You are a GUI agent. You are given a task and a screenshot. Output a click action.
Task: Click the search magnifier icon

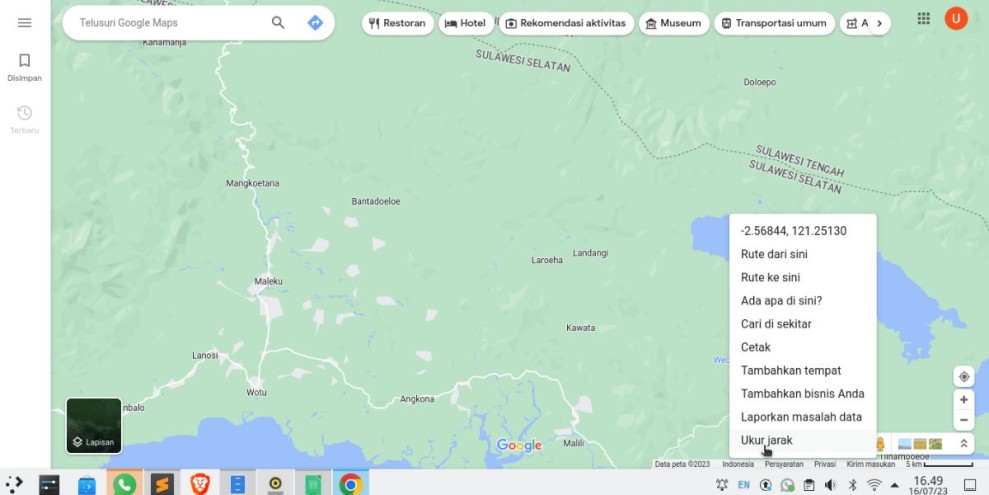(x=278, y=23)
